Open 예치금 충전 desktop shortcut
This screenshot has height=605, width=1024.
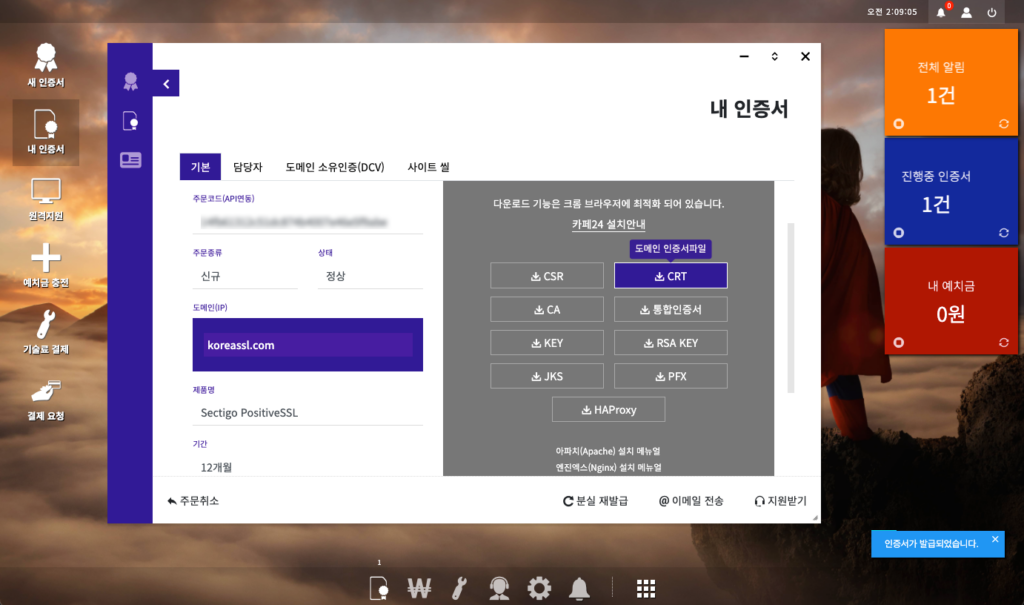click(46, 266)
